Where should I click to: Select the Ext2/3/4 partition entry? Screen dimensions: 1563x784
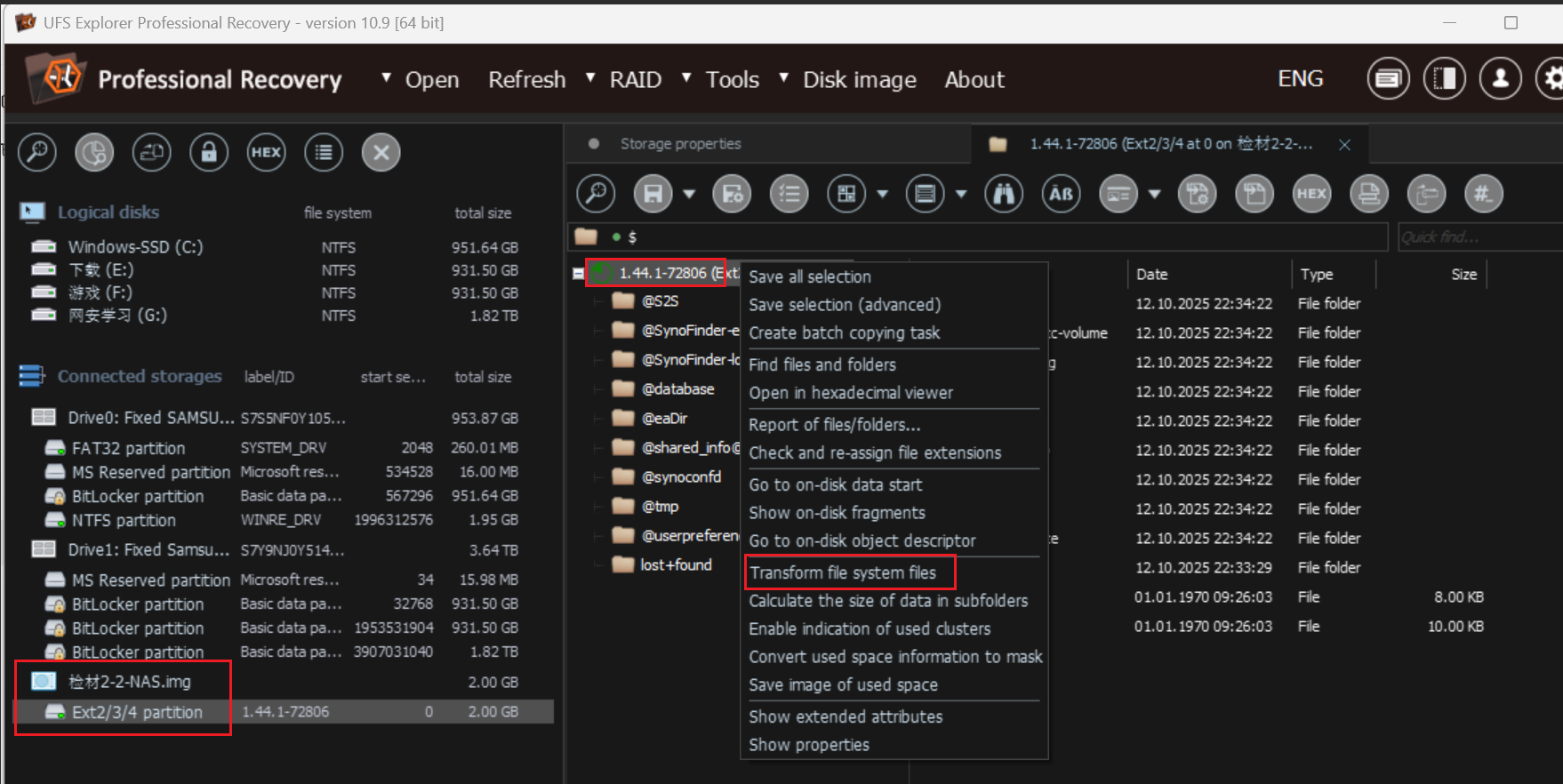137,712
